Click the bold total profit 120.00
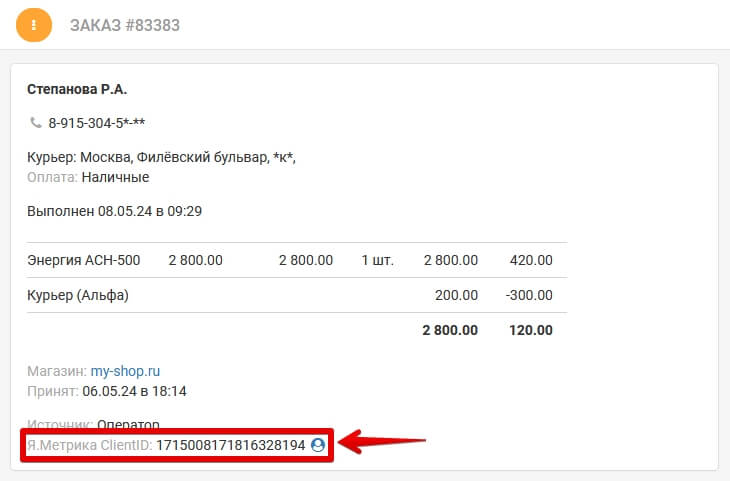Screen dimensions: 730x481 pos(531,329)
